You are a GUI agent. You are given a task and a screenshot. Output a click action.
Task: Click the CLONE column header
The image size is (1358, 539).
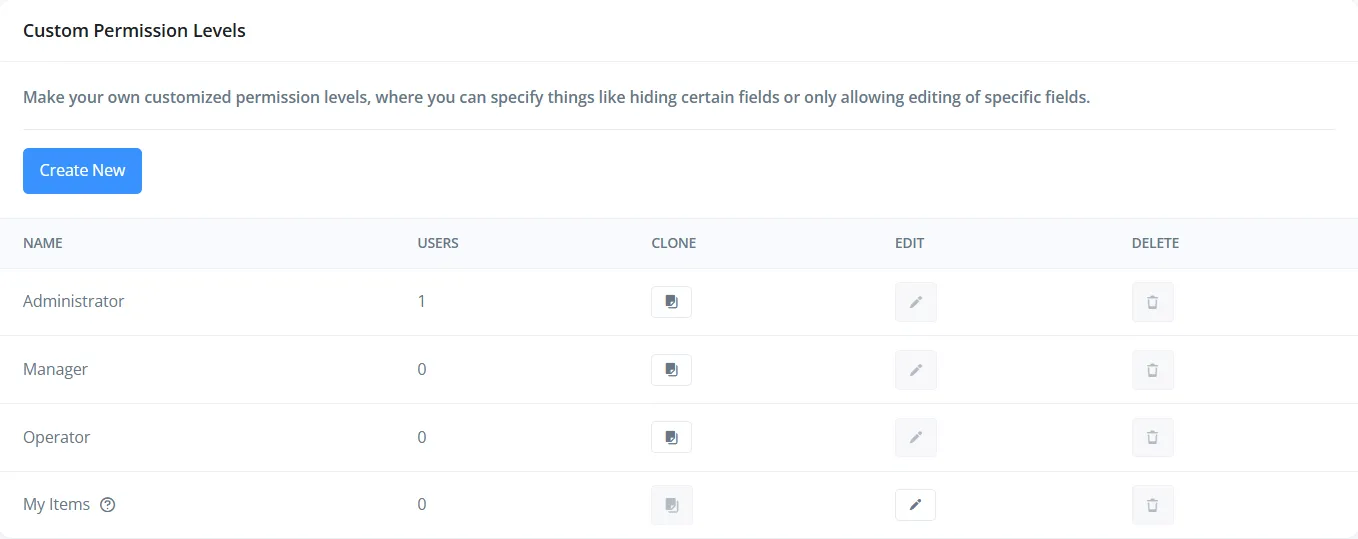673,243
